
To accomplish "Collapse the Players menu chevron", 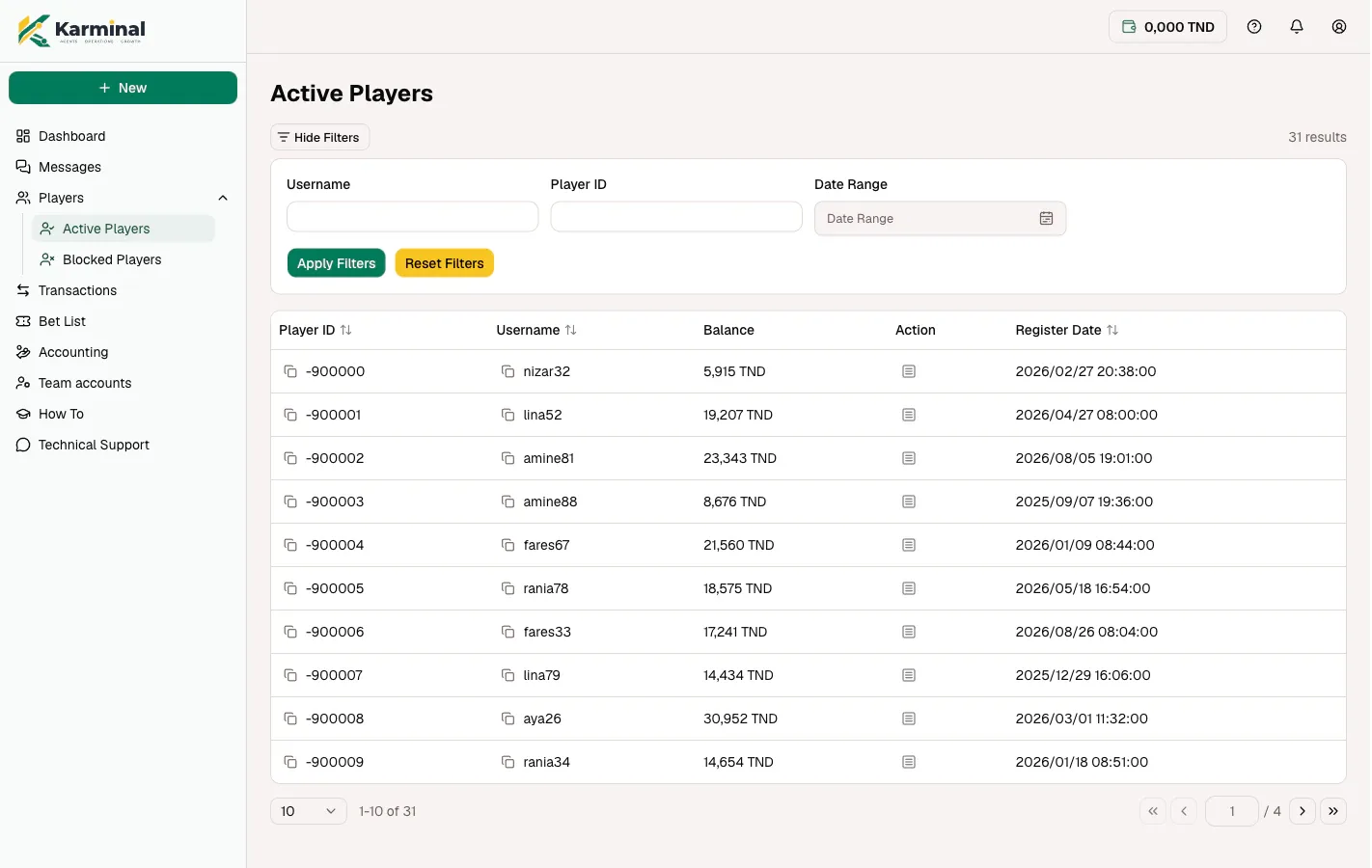I will [x=223, y=198].
